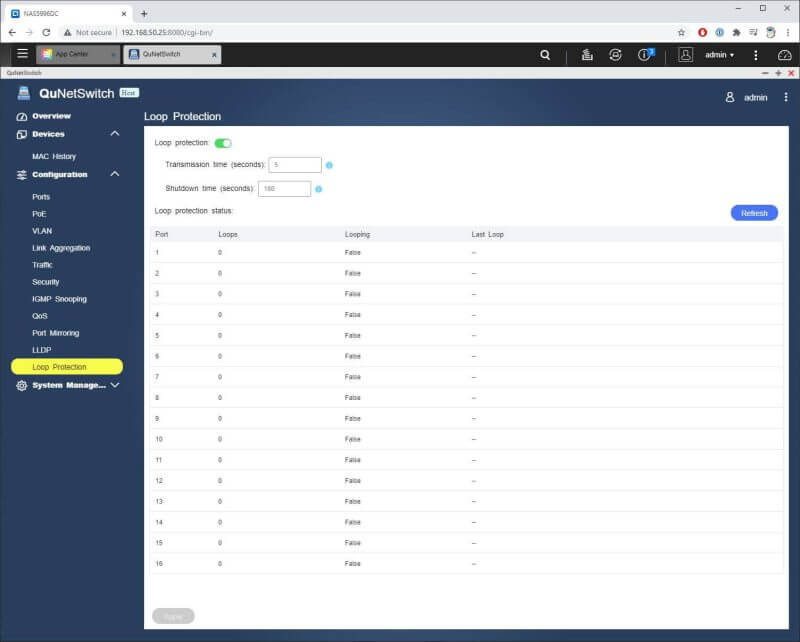Open QuNetSwitch vertical dots menu
Screen dimensions: 800x642
pos(786,97)
